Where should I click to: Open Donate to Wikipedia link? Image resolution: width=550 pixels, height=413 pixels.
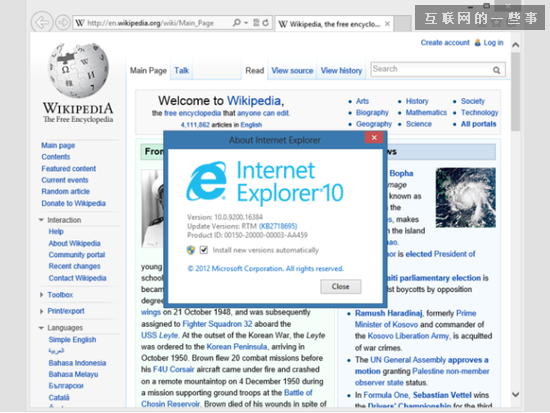[x=73, y=203]
